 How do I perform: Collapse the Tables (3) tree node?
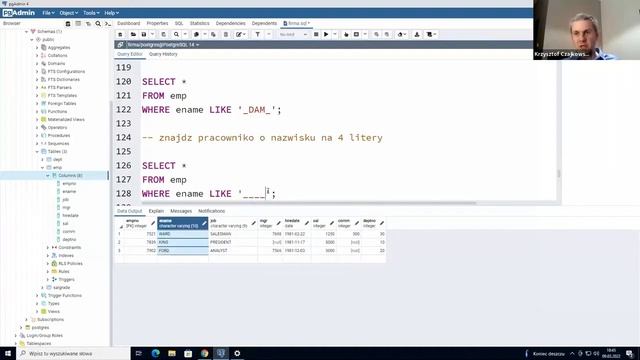point(37,151)
